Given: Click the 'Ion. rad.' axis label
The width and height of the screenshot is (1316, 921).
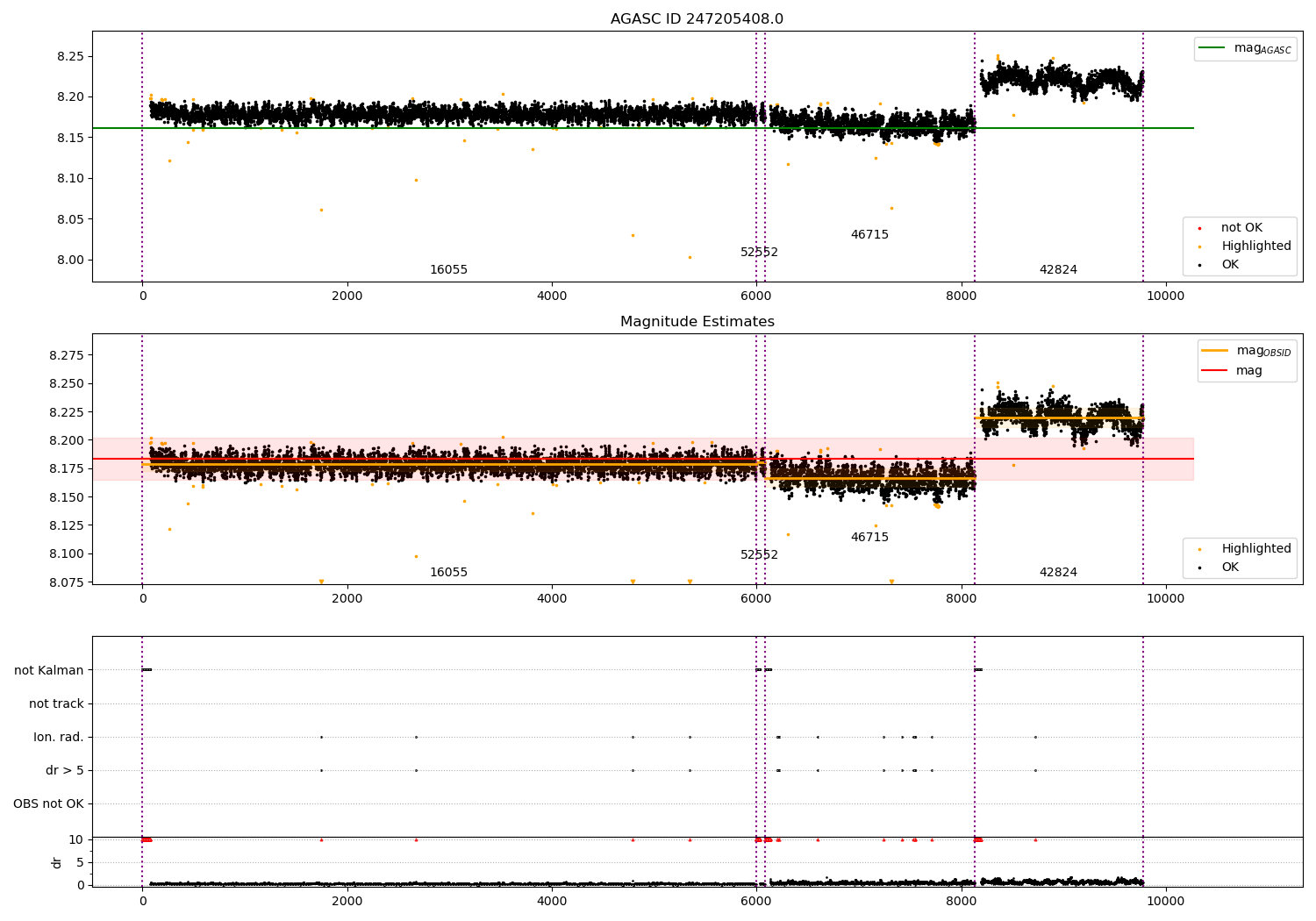Looking at the screenshot, I should pos(59,737).
